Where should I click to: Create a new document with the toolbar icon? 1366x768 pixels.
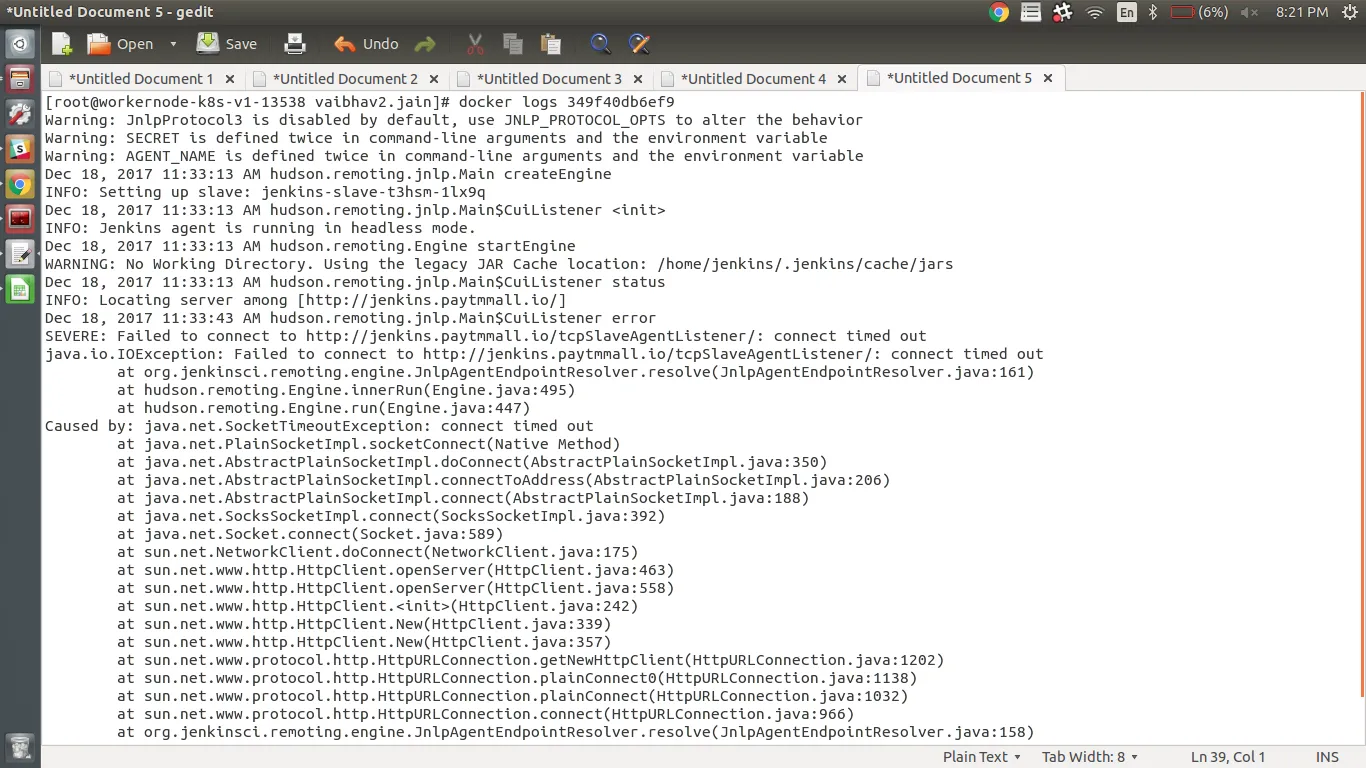62,44
